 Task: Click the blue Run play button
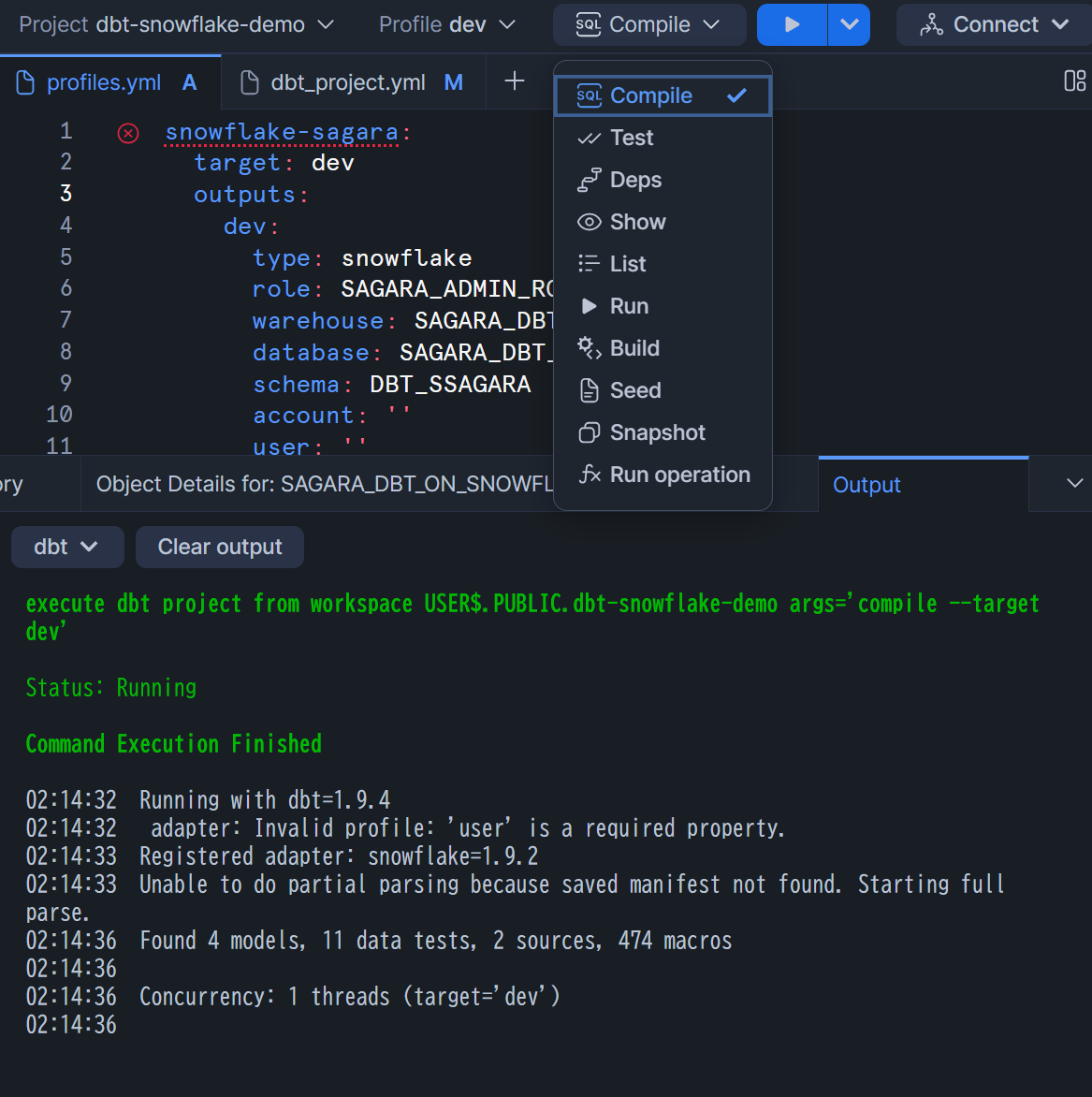[x=792, y=24]
